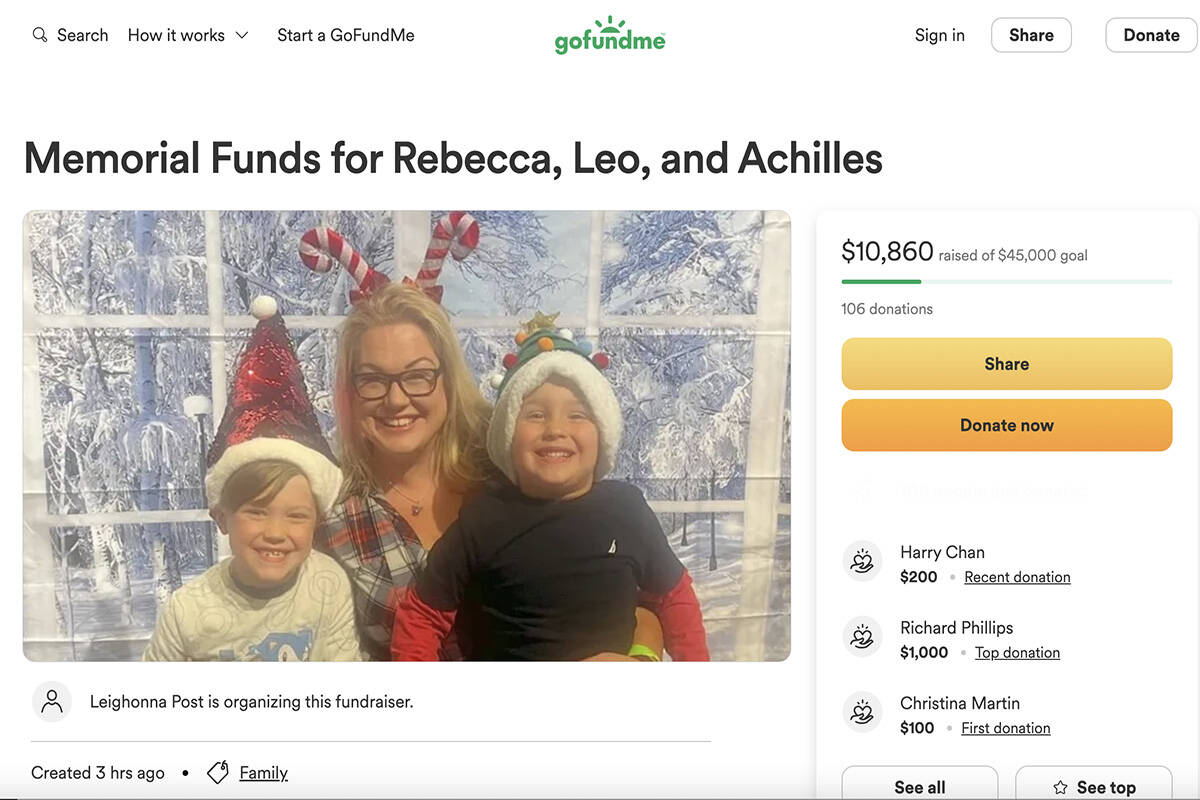Open the Top donation link
The width and height of the screenshot is (1200, 800).
pyautogui.click(x=1017, y=653)
